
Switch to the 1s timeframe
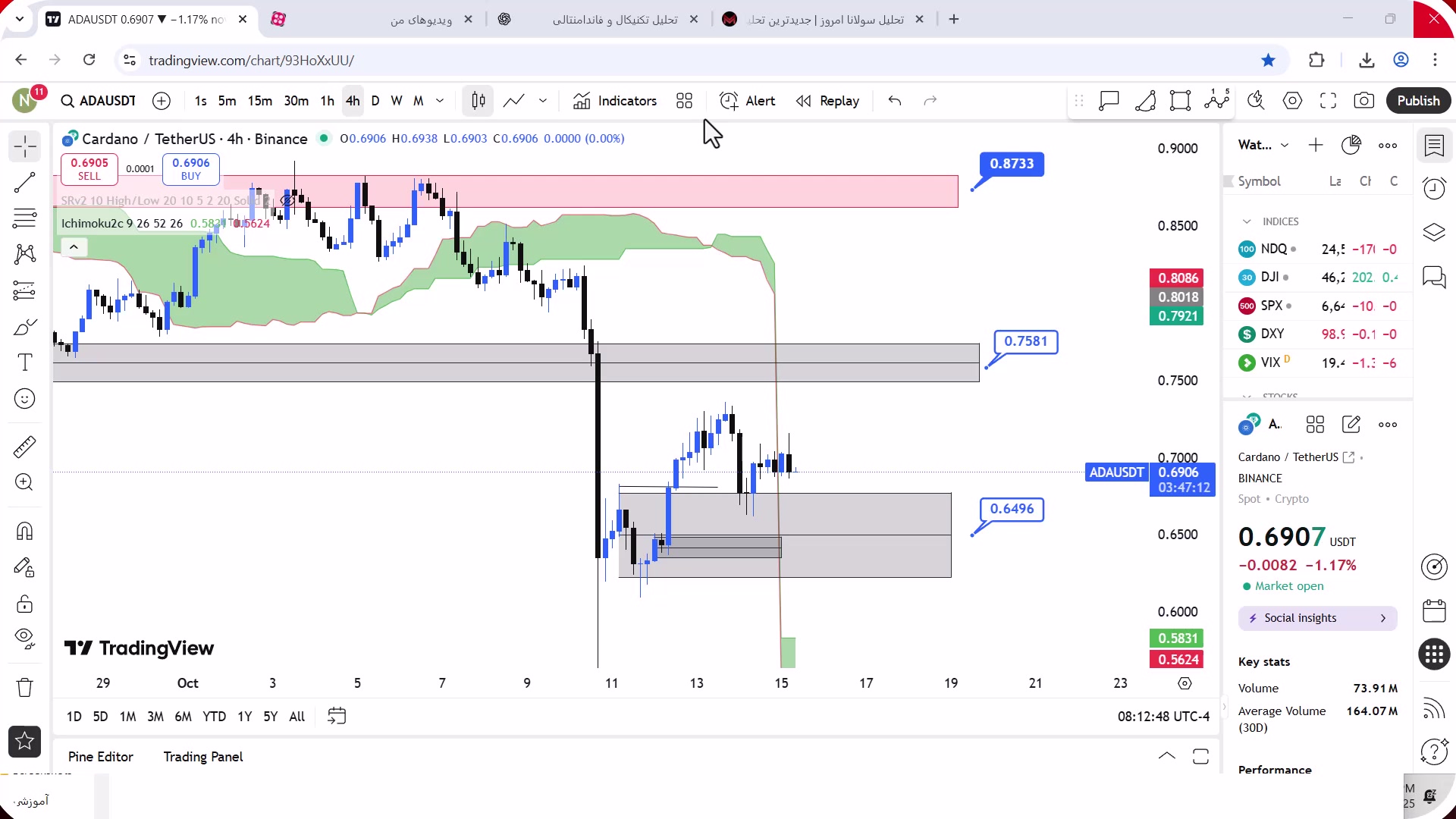point(200,101)
